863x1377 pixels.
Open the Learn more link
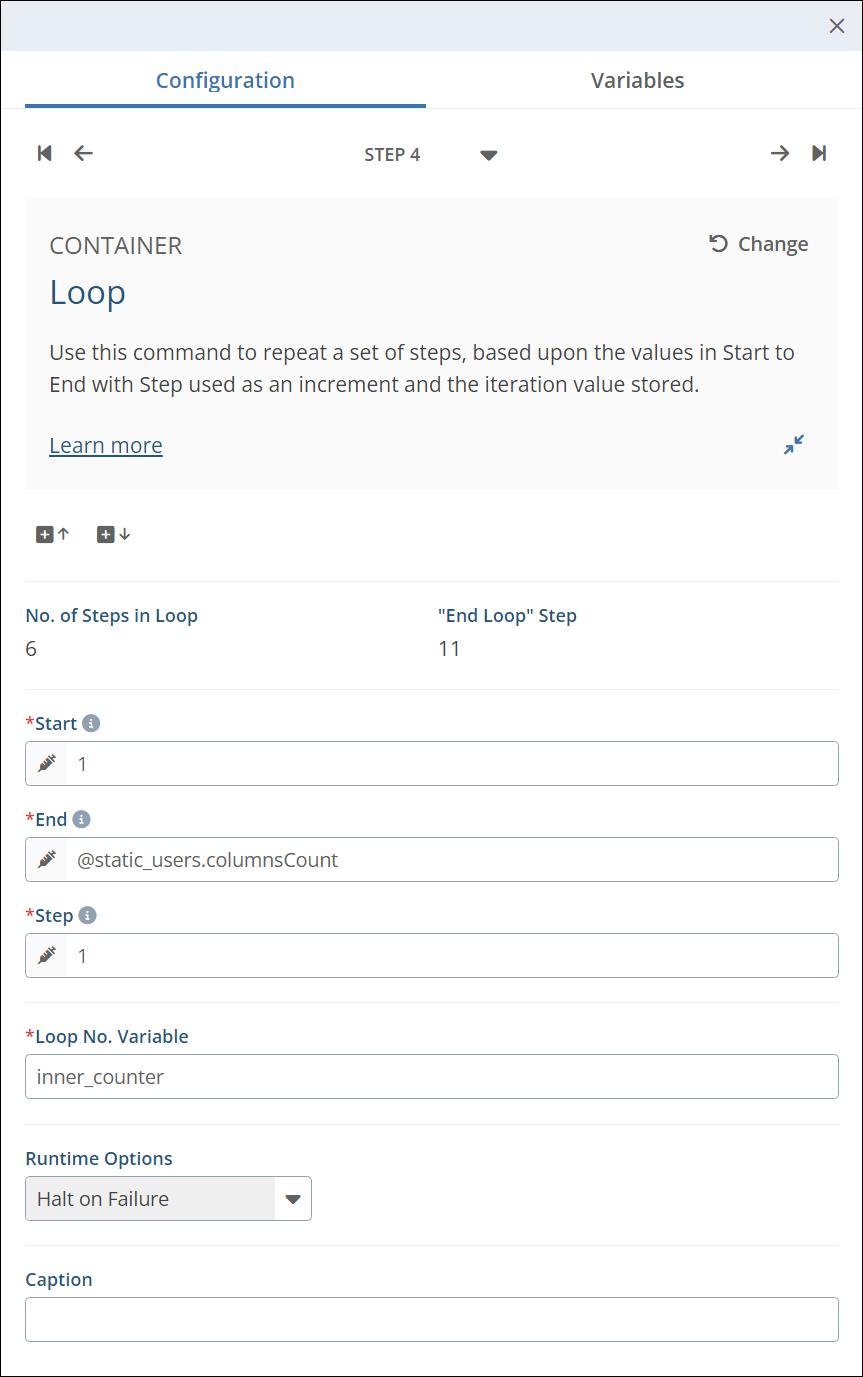pos(106,445)
